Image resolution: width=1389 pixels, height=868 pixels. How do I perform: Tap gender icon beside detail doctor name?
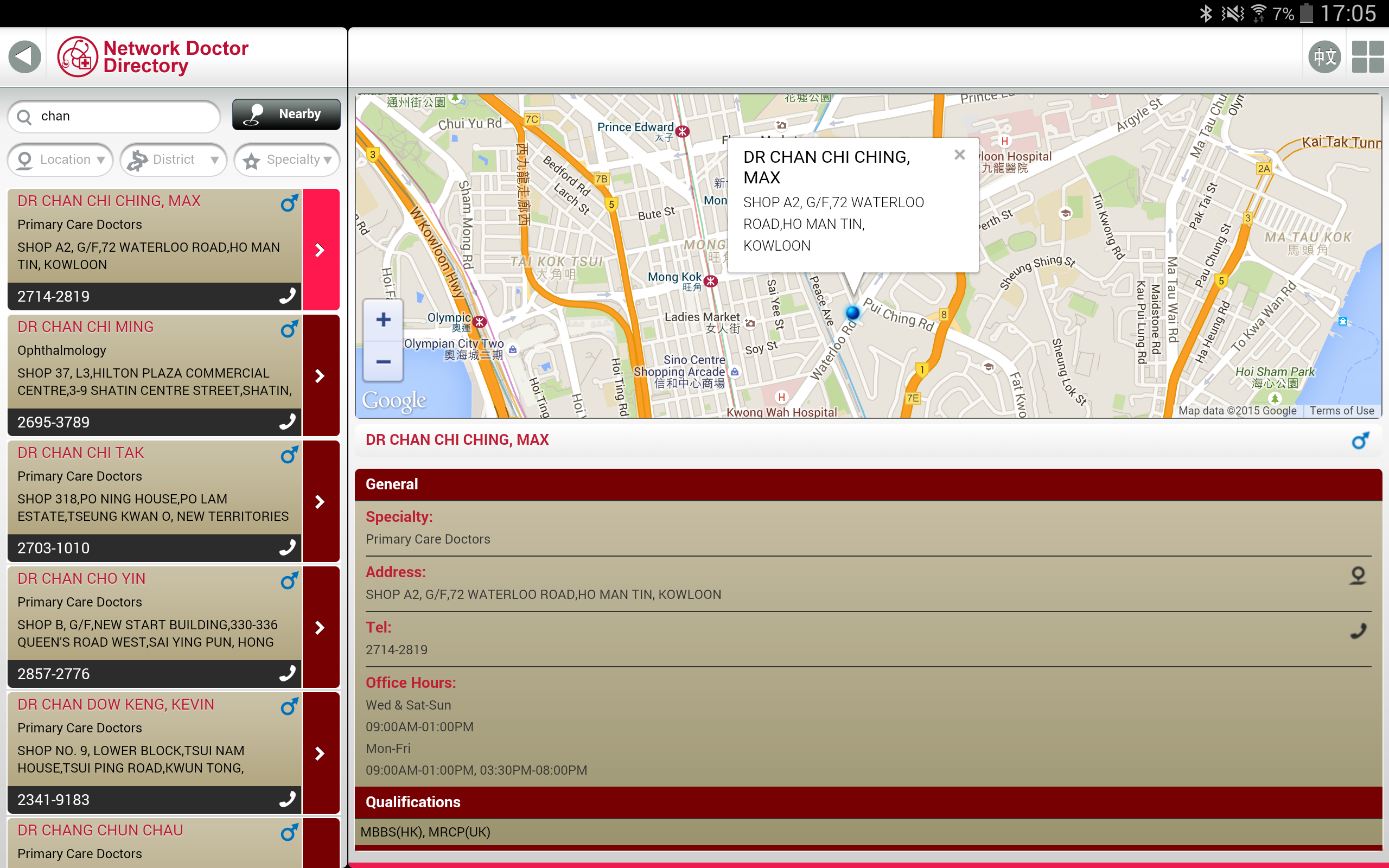tap(1360, 441)
